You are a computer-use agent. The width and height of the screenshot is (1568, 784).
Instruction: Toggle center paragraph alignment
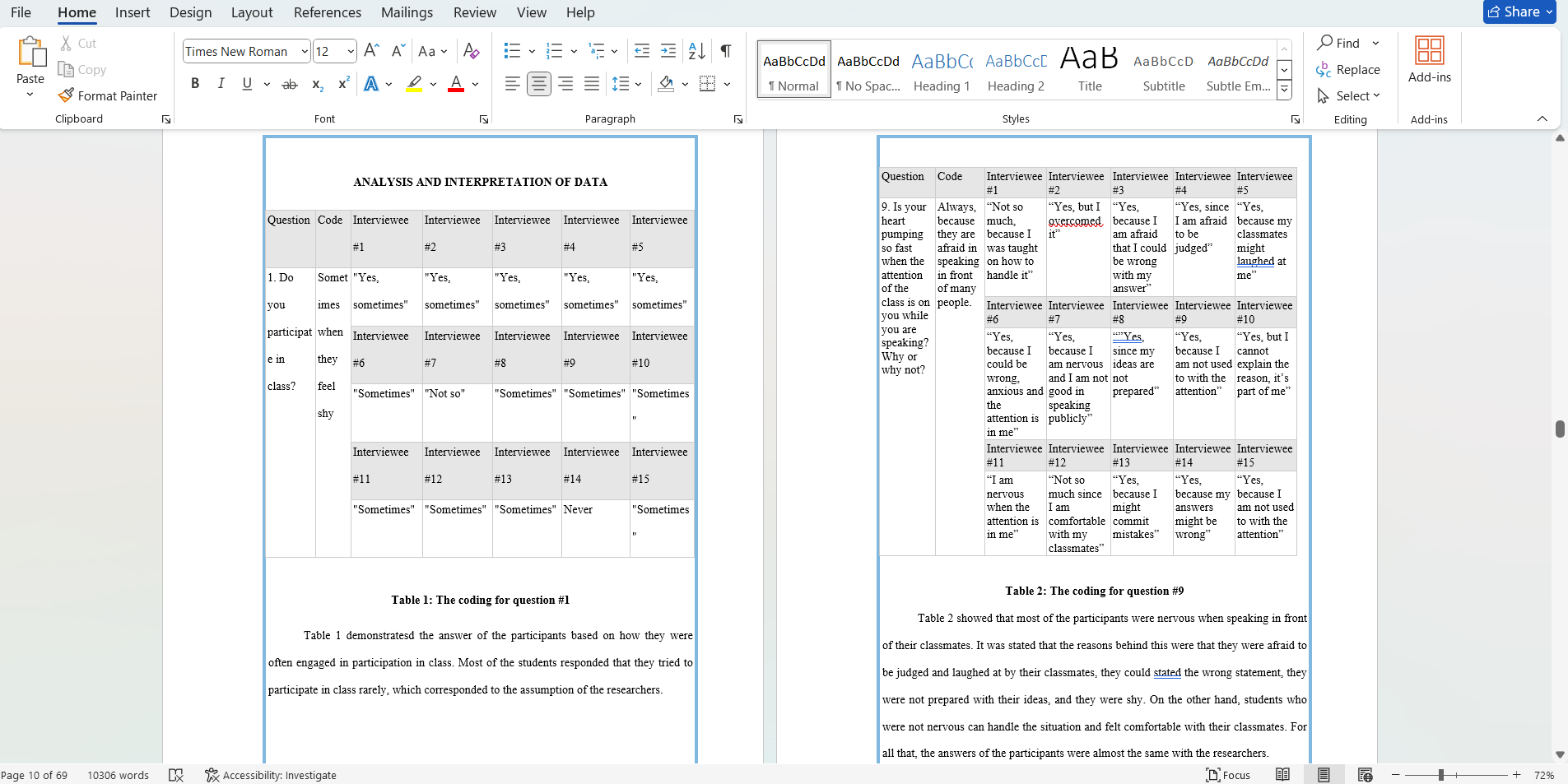[538, 84]
